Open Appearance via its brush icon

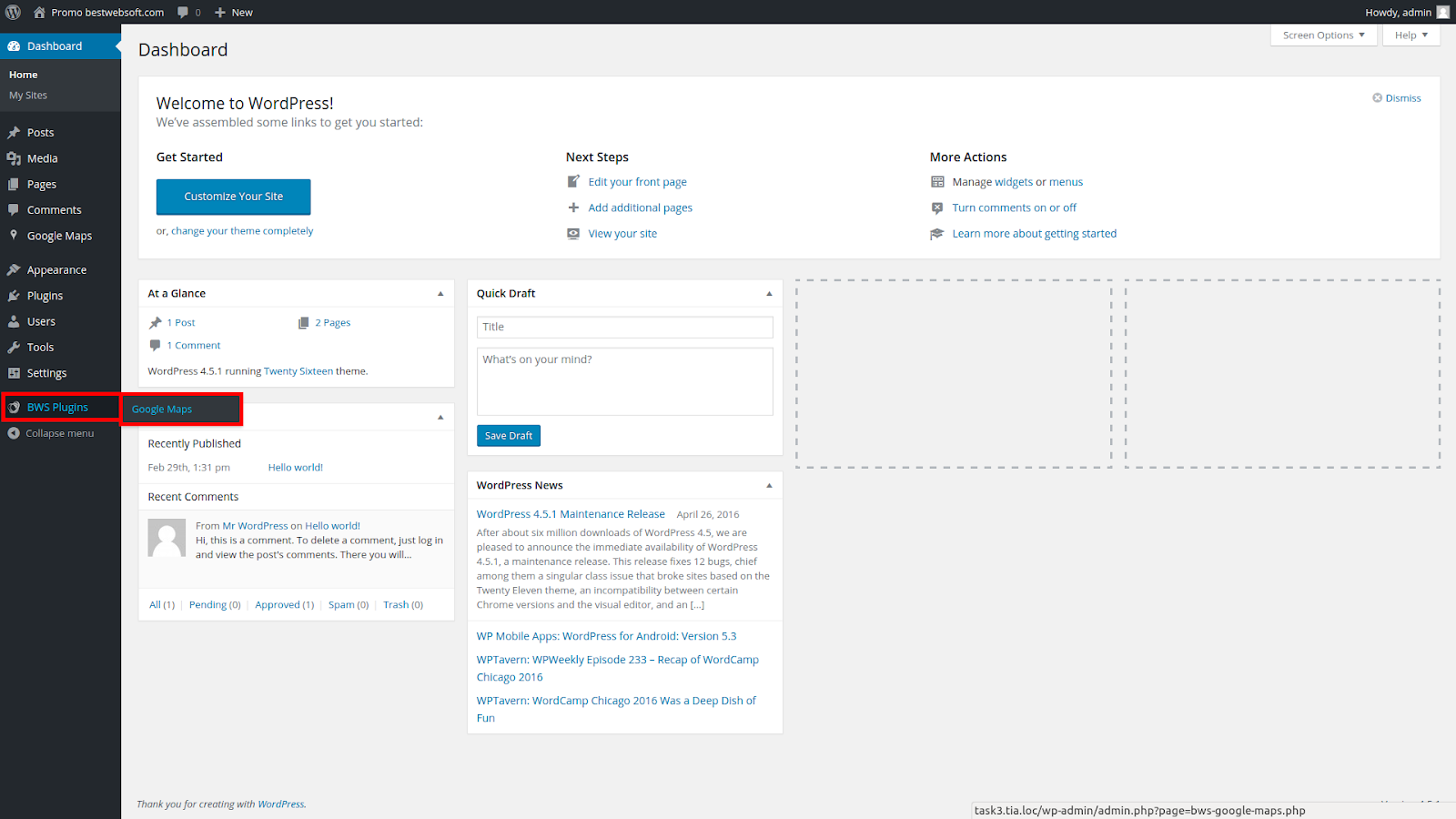[x=14, y=270]
